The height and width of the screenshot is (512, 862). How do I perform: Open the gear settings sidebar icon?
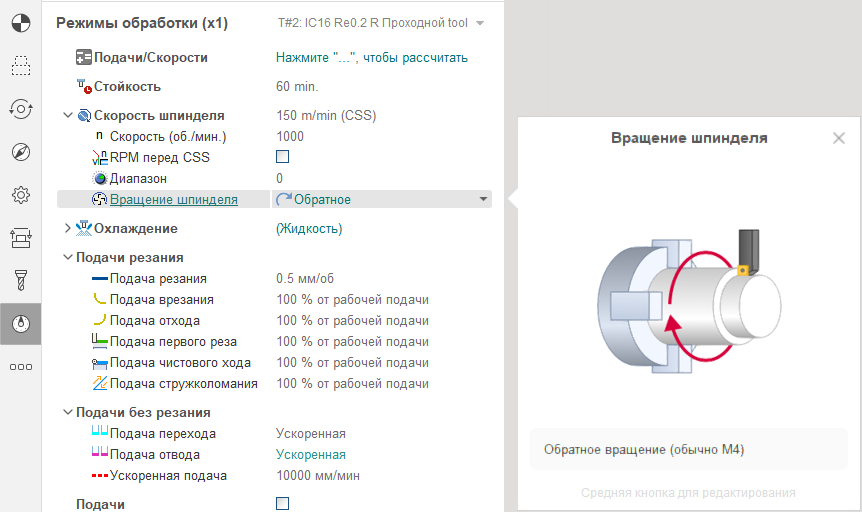pyautogui.click(x=20, y=195)
